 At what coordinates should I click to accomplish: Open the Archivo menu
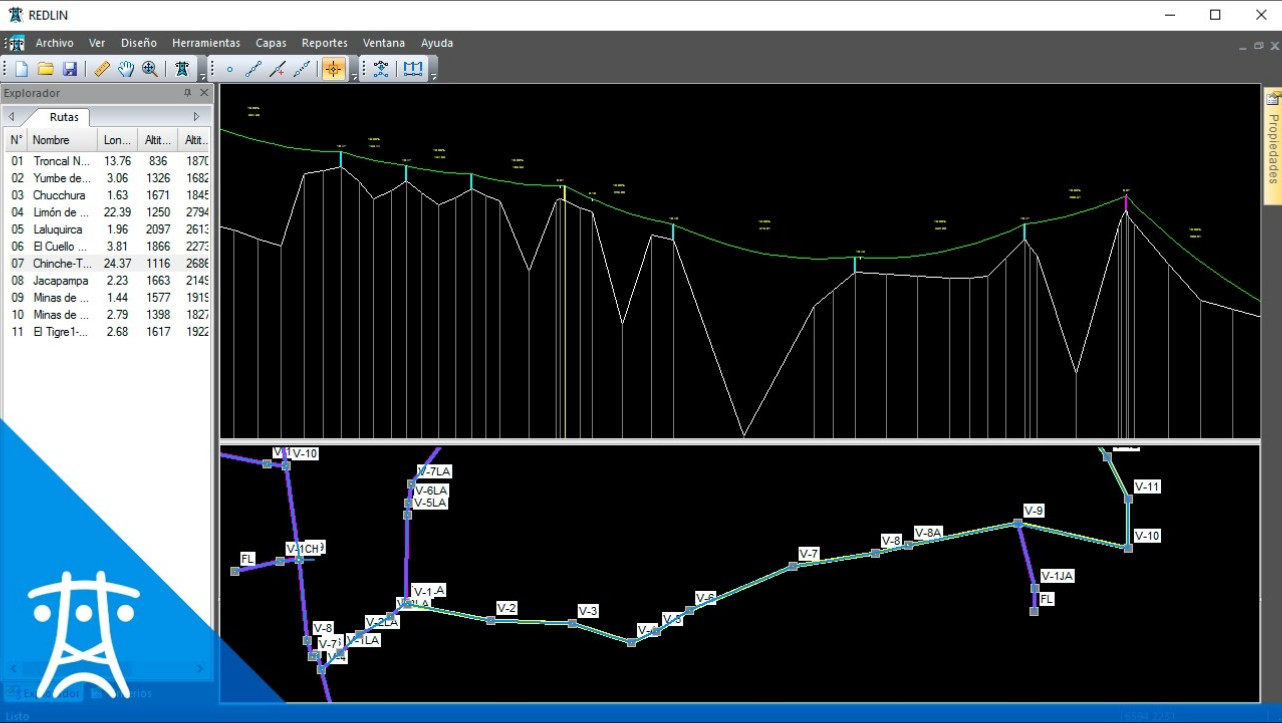coord(54,43)
